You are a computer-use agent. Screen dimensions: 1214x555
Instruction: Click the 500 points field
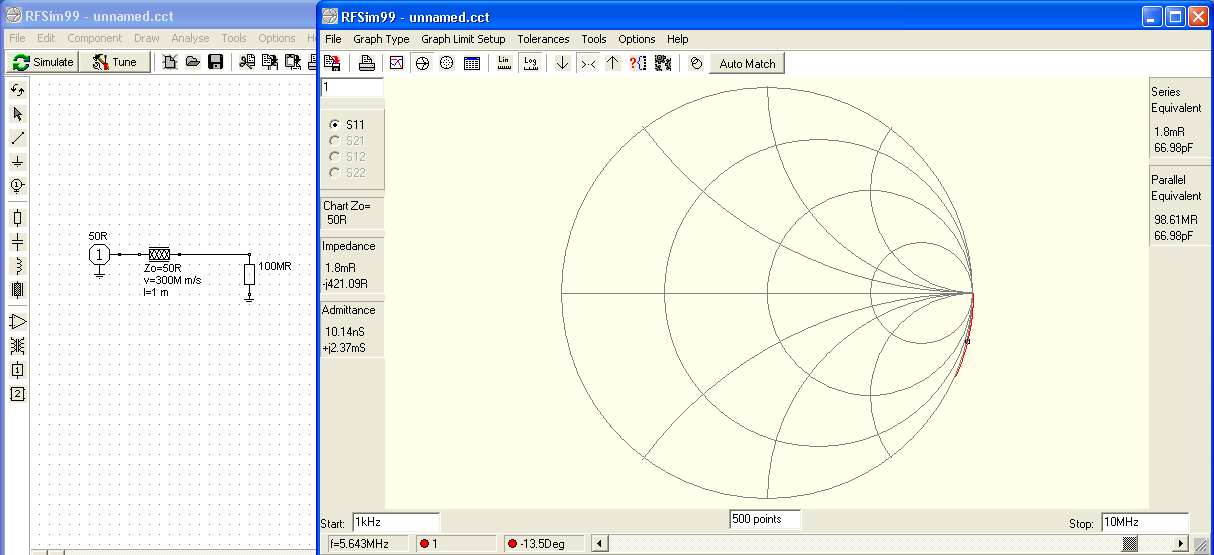coord(765,519)
